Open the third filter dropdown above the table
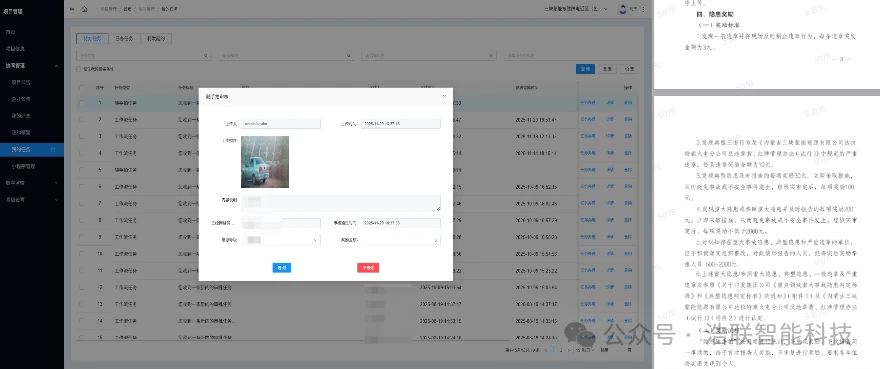The height and width of the screenshot is (369, 880). (x=429, y=56)
